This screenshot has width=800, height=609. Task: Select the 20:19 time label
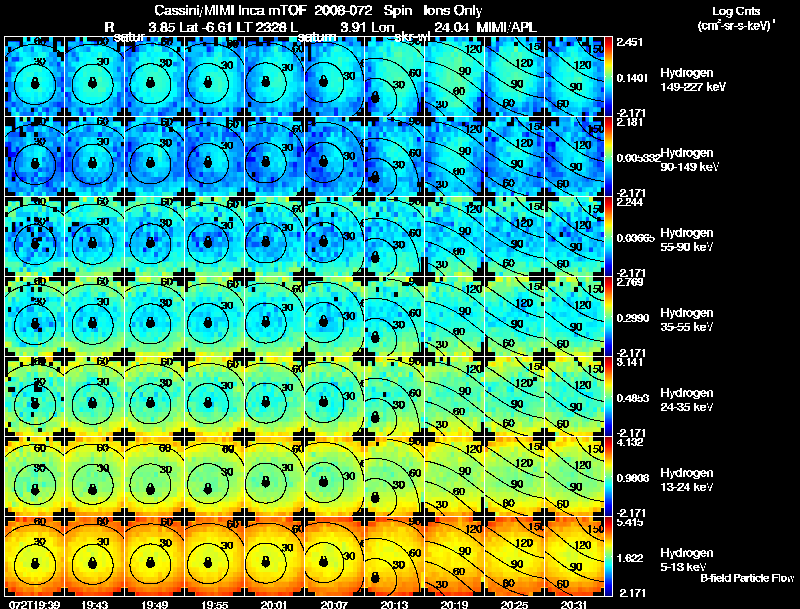click(455, 604)
